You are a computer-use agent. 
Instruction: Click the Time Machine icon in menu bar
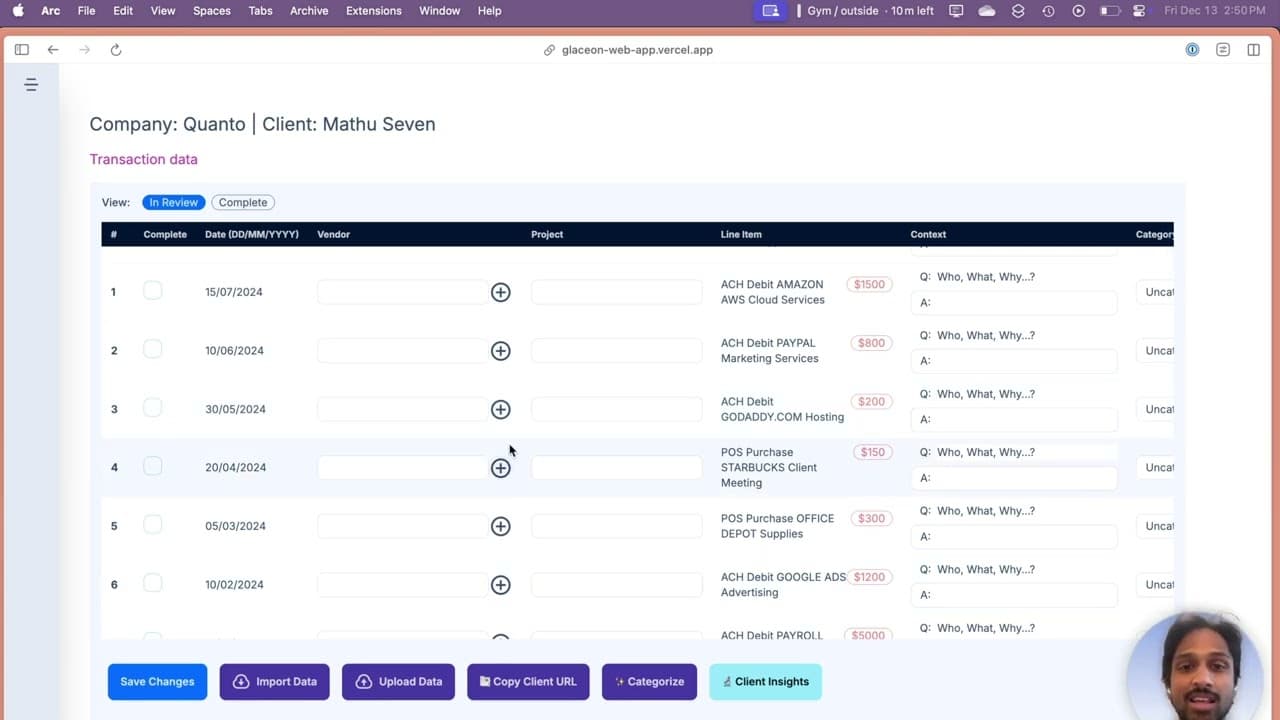point(1048,11)
